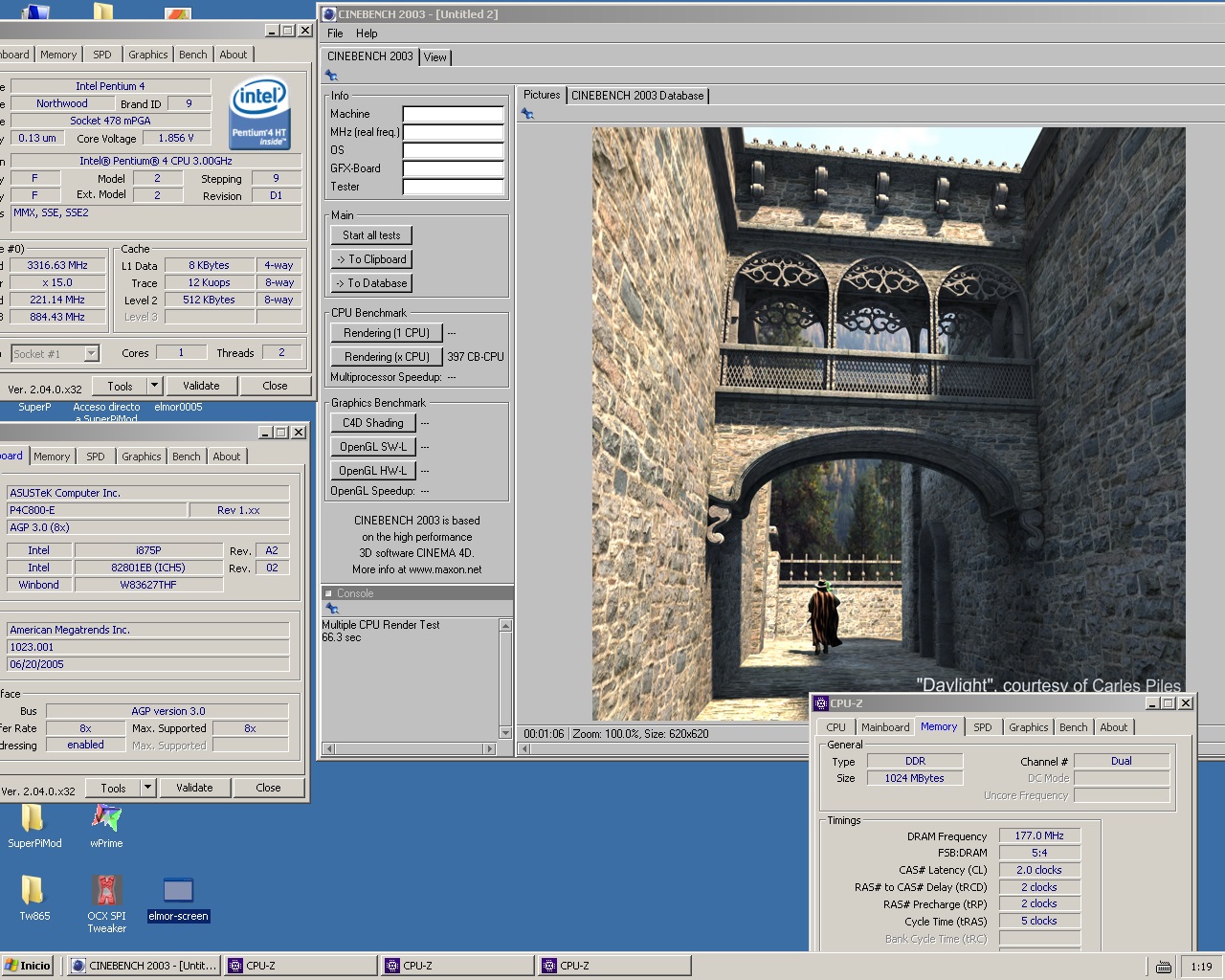Click the Tester input field
Image resolution: width=1225 pixels, height=980 pixels.
[453, 187]
